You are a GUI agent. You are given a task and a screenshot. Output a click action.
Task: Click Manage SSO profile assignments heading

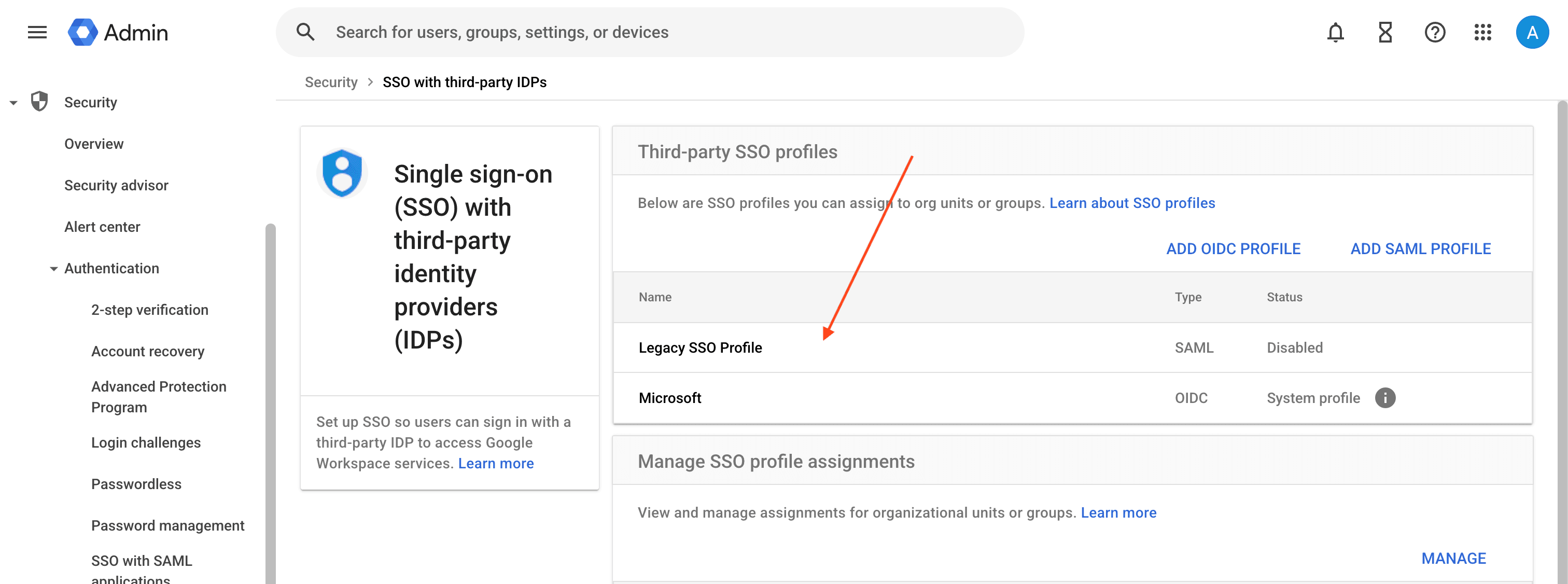(x=776, y=461)
